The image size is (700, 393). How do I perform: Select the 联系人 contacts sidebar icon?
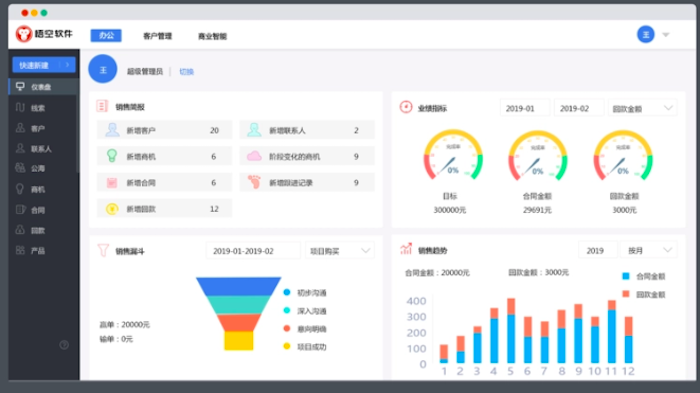tap(20, 148)
